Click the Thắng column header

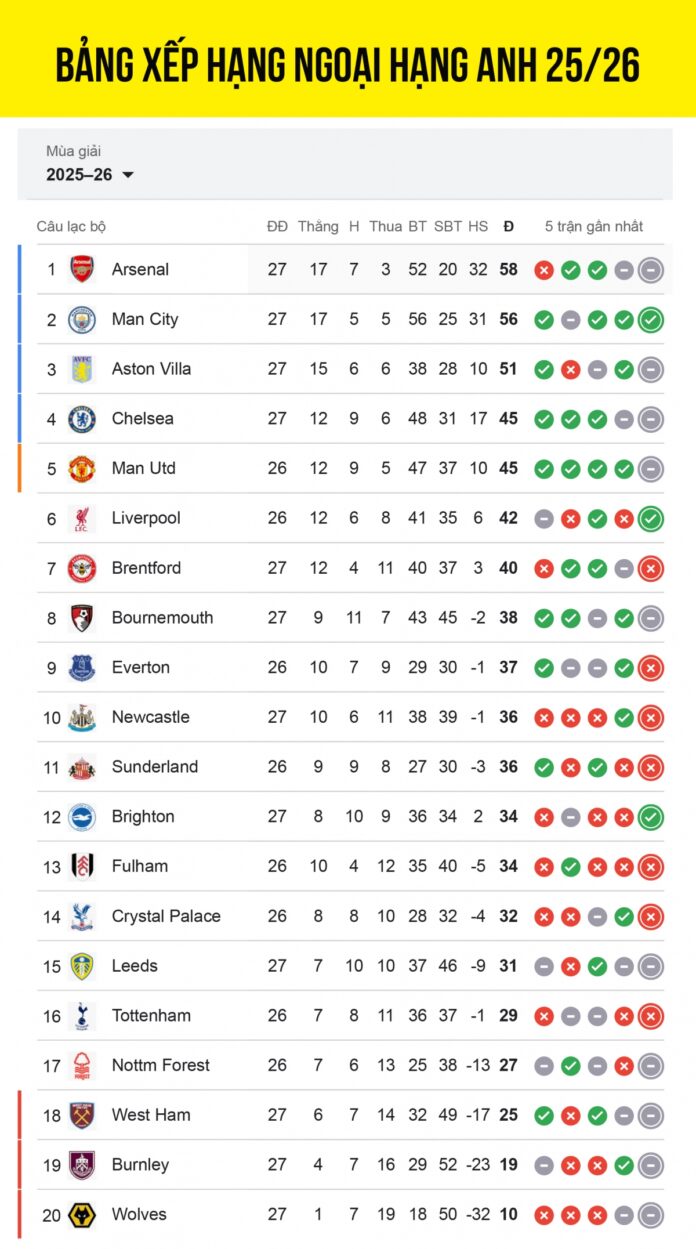pos(318,226)
